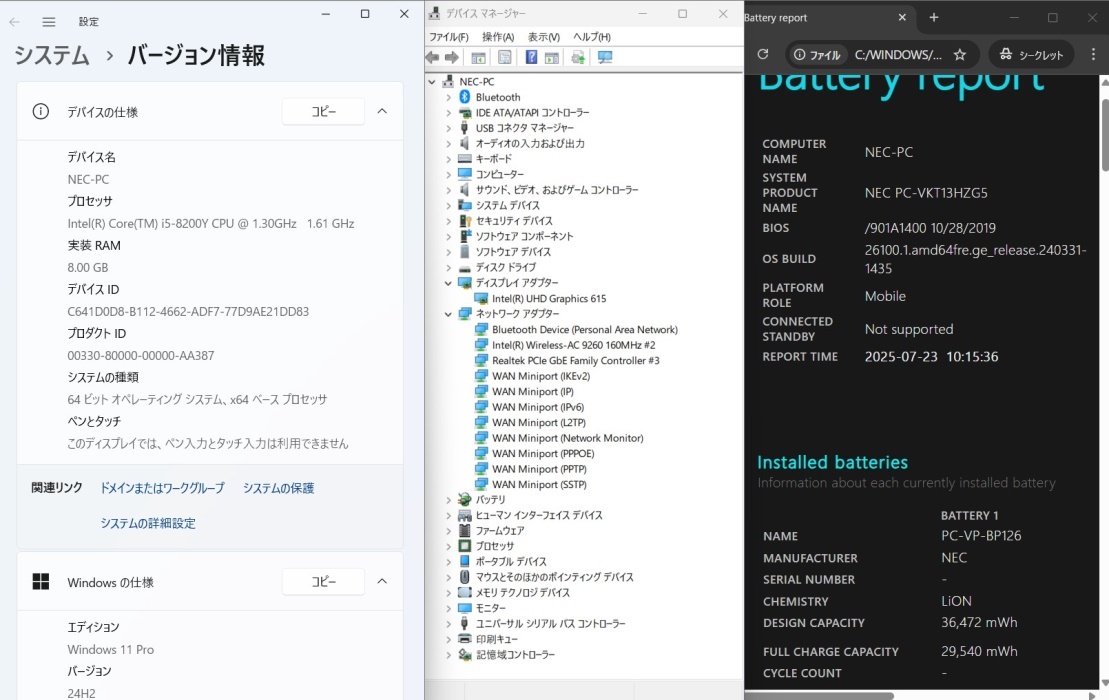The width and height of the screenshot is (1109, 700).
Task: Click the NEC-PC root computer icon in Device Manager
Action: pos(448,81)
